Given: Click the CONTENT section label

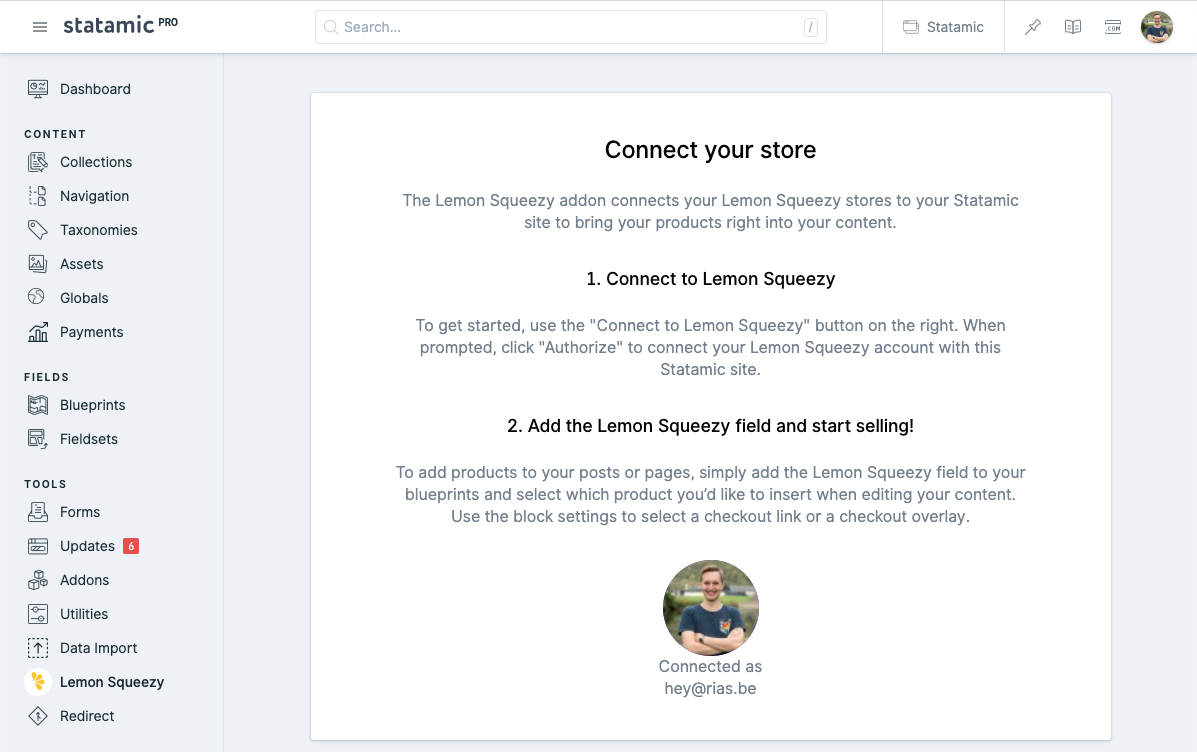Looking at the screenshot, I should click(55, 134).
